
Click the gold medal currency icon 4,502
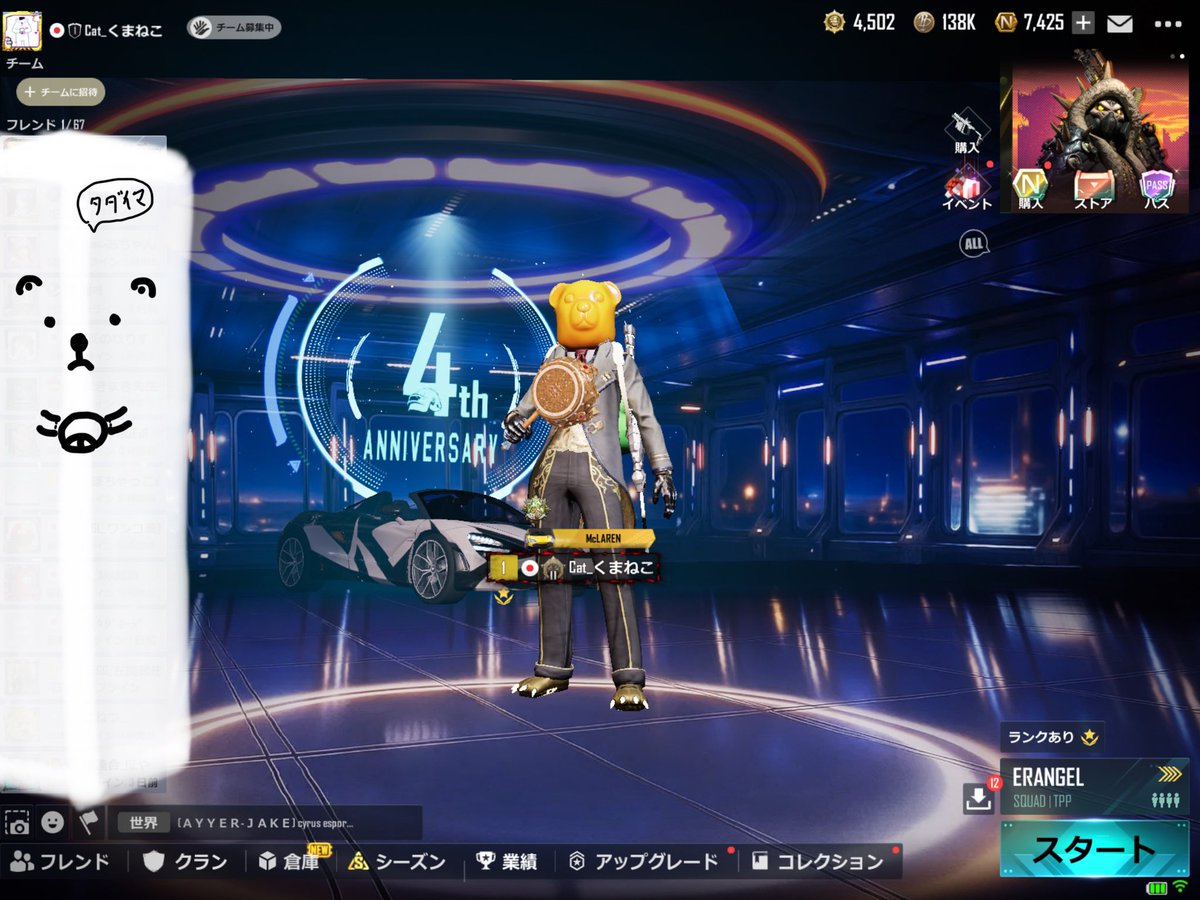tap(833, 22)
